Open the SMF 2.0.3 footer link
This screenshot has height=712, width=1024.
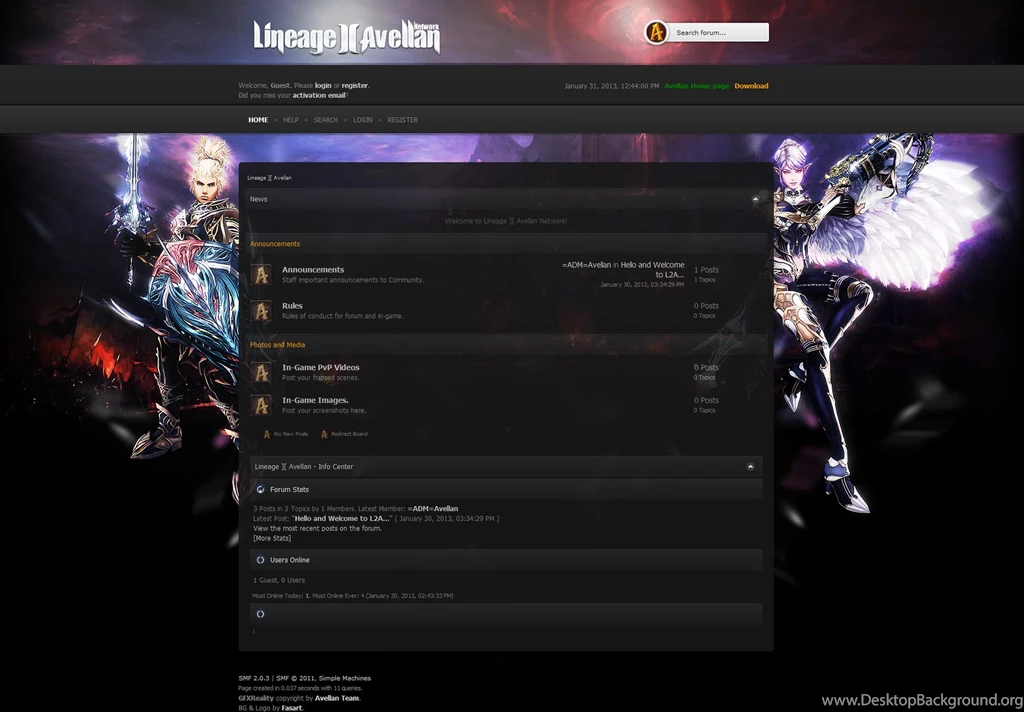tap(253, 679)
